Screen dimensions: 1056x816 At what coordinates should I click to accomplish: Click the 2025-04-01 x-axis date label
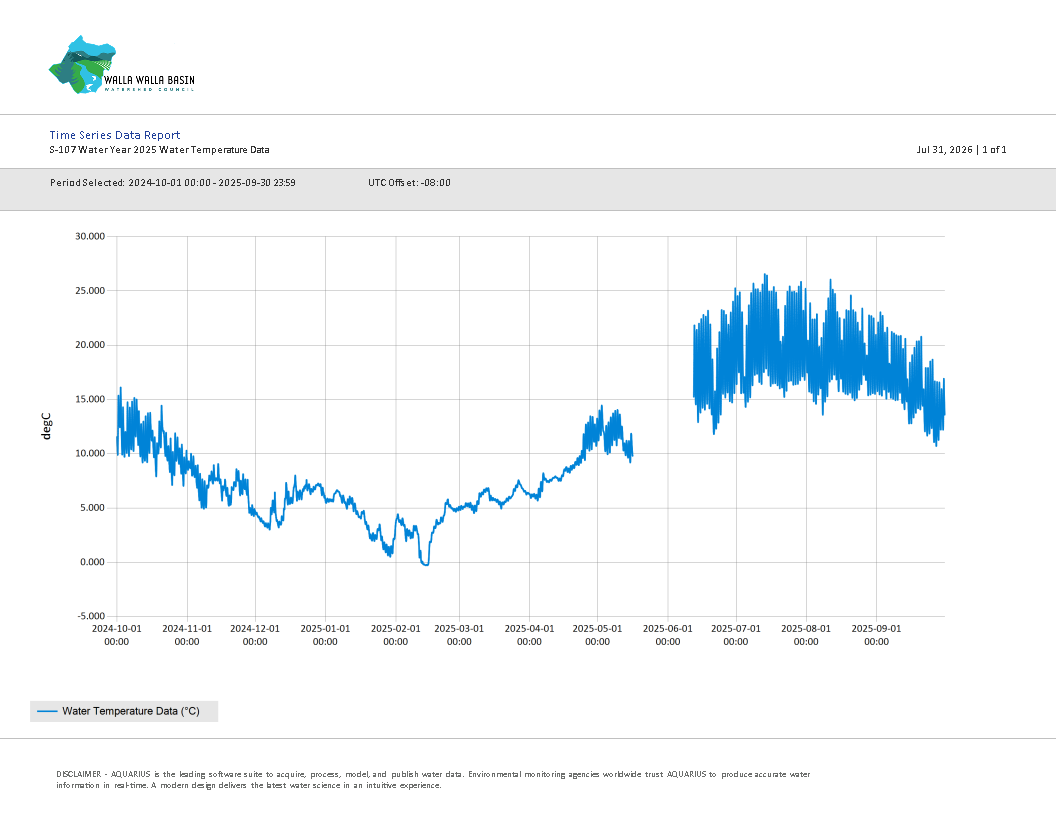tap(529, 635)
